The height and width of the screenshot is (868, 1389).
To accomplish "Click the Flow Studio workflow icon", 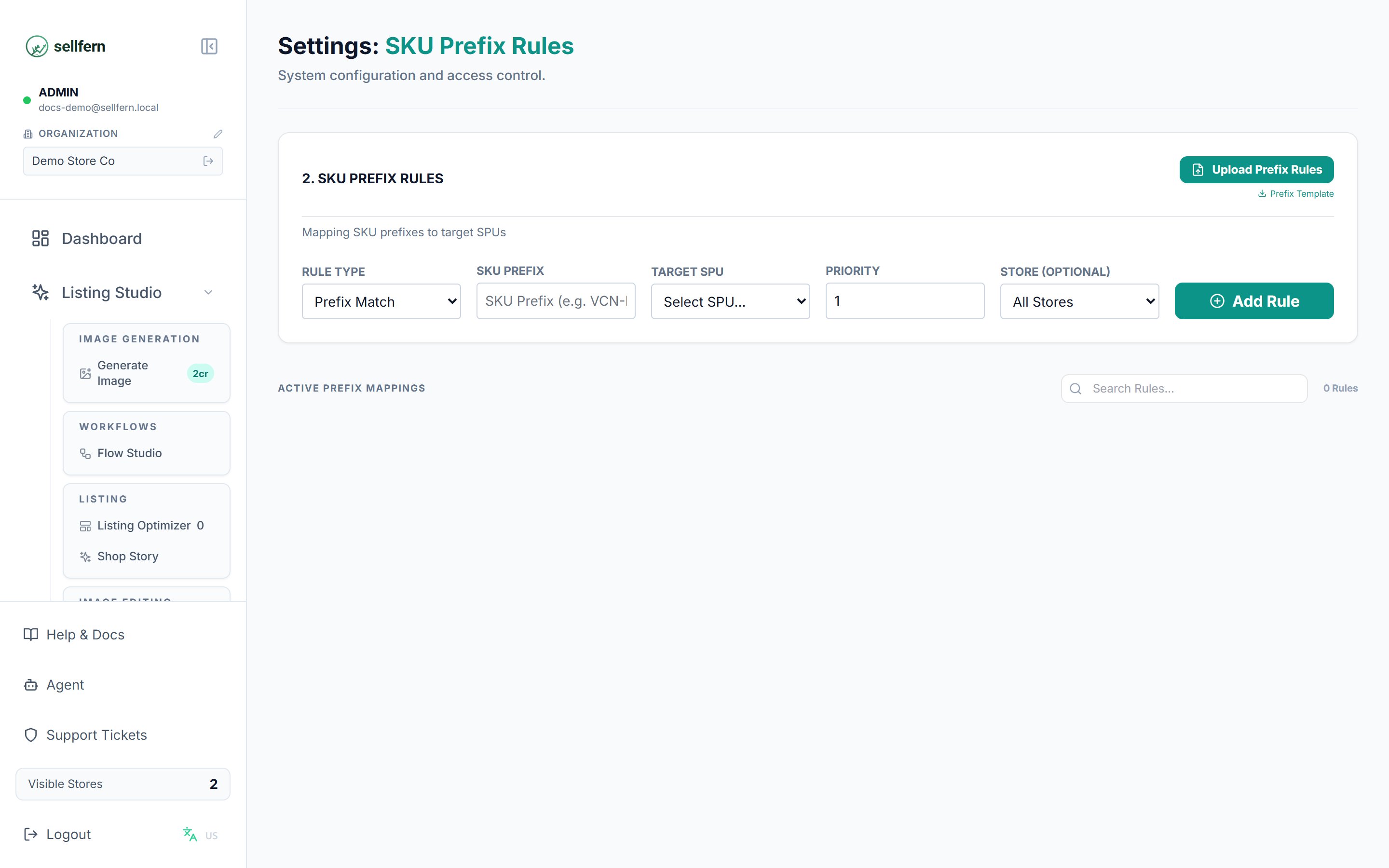I will point(85,453).
